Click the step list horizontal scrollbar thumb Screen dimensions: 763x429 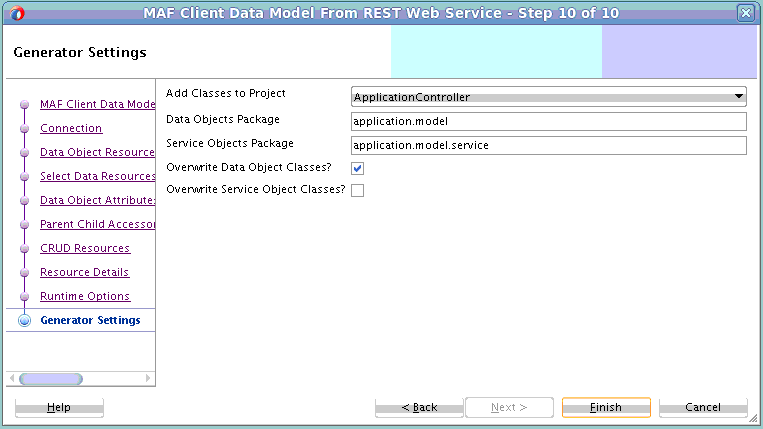(51, 378)
